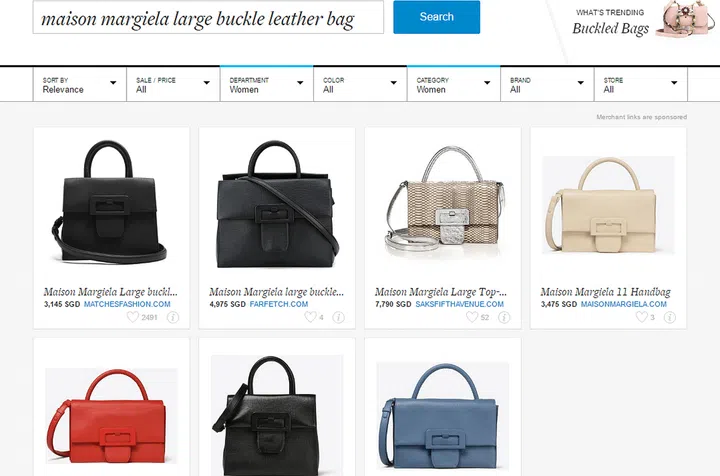Click inside the search text field

[208, 17]
